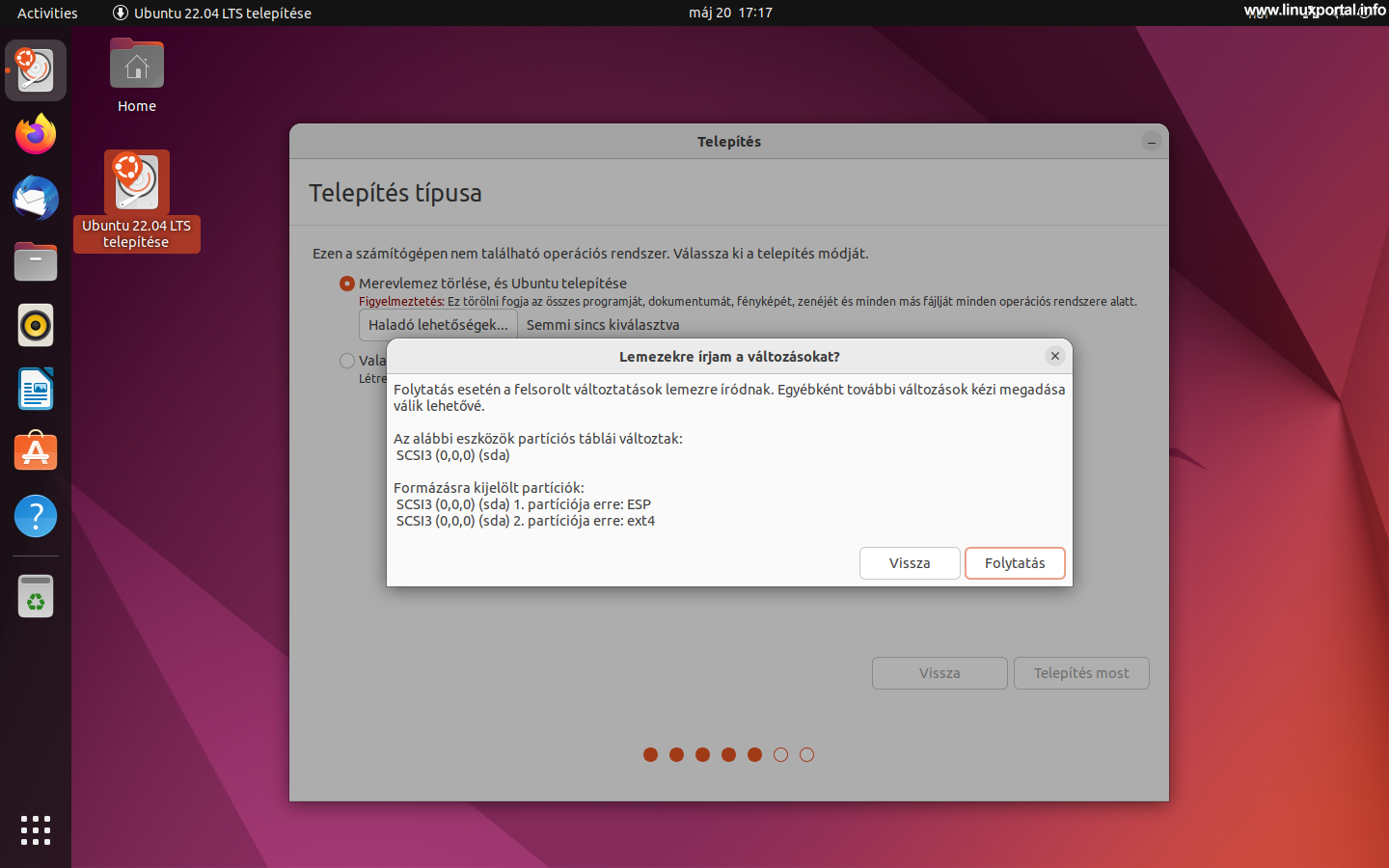Click the Telepítés most button
1389x868 pixels.
coord(1081,673)
